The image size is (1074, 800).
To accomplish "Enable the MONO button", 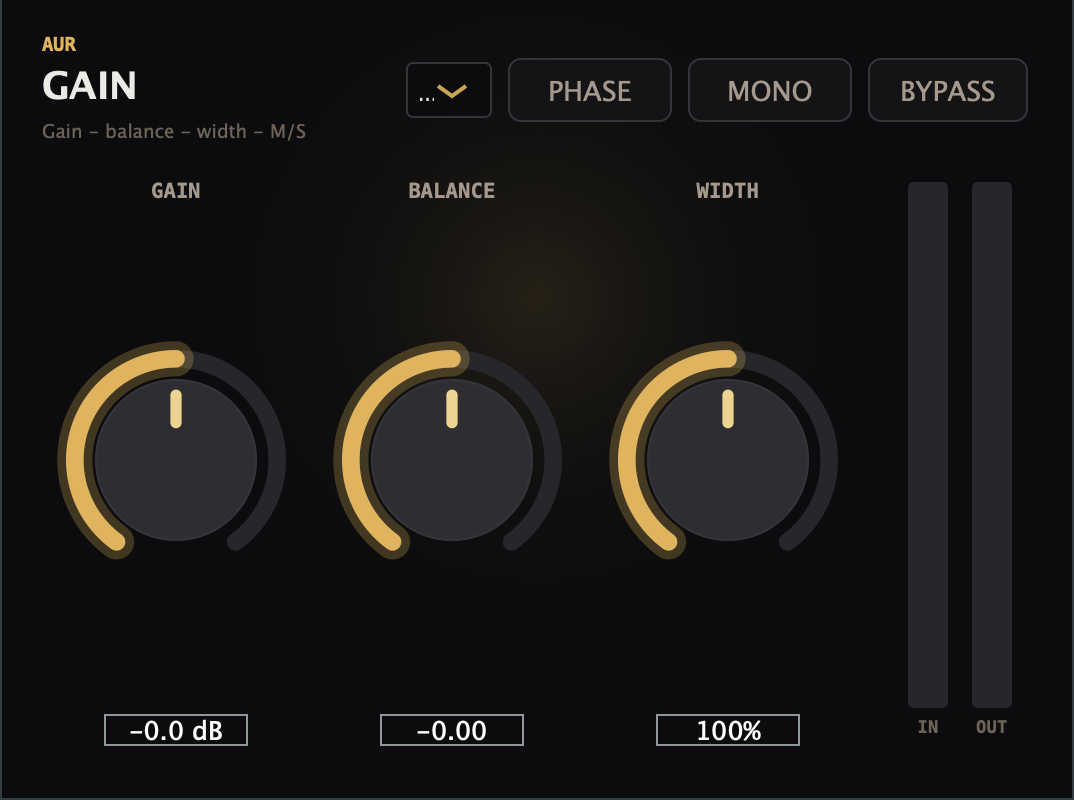I will [770, 90].
